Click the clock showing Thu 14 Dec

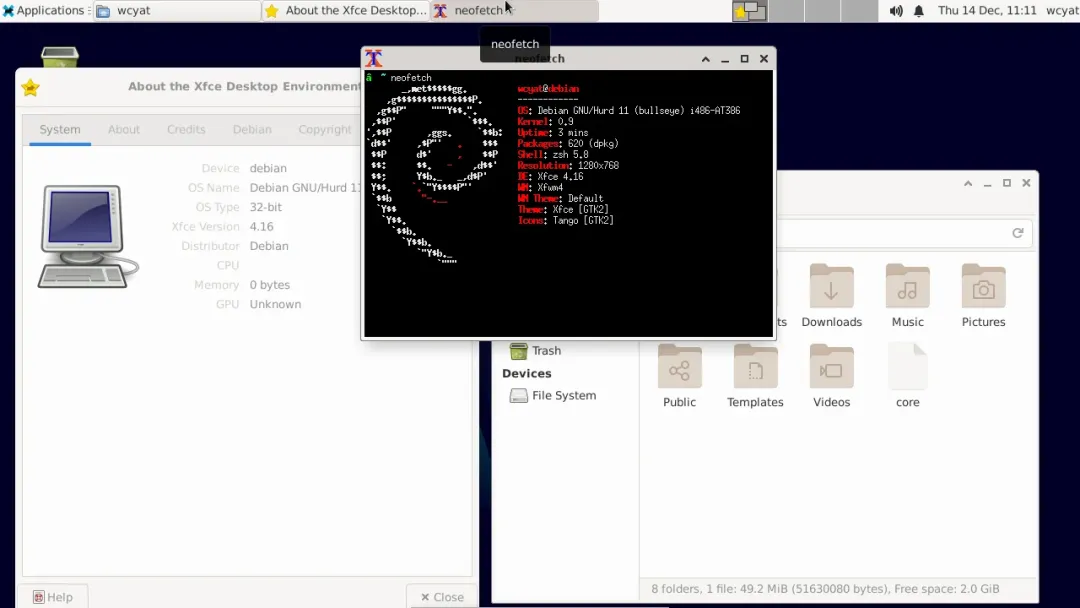point(986,10)
